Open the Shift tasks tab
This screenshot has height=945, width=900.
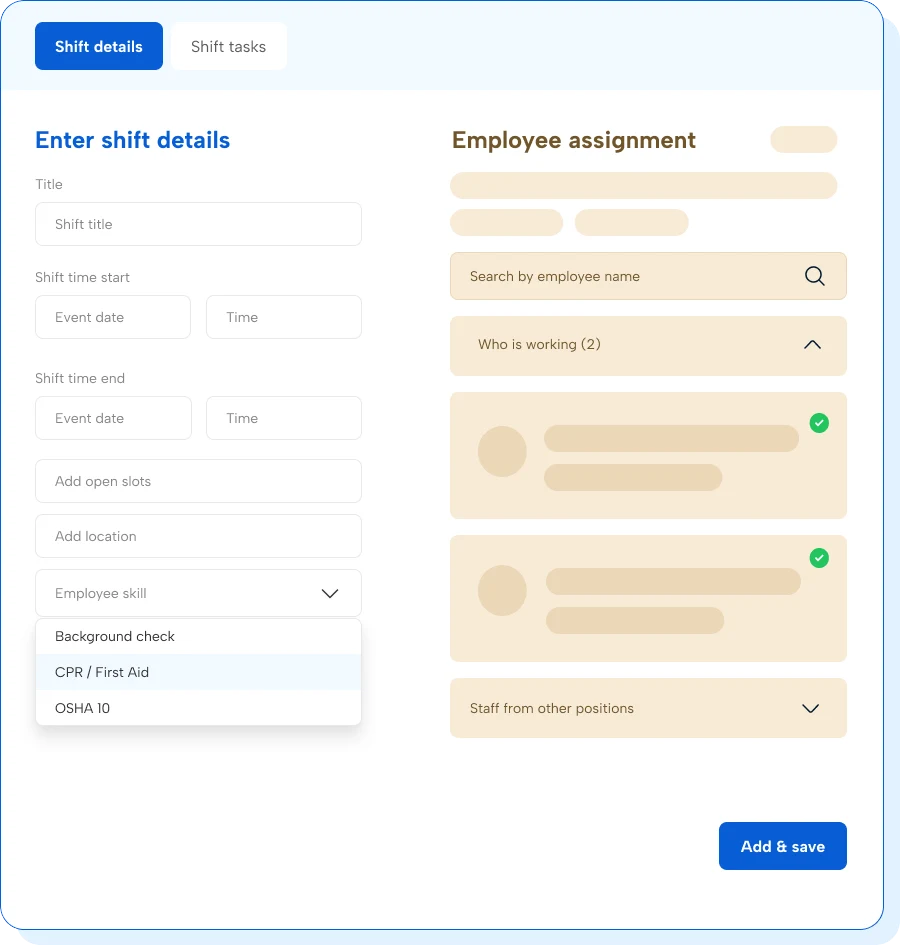tap(228, 46)
